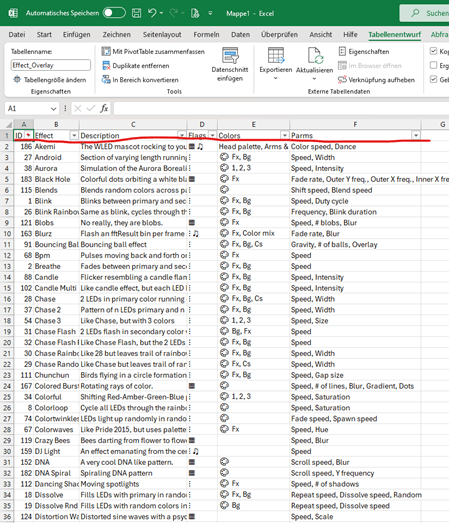Screen dimensions: 449x523
Task: Click the Undo arrow icon
Action: coord(152,13)
